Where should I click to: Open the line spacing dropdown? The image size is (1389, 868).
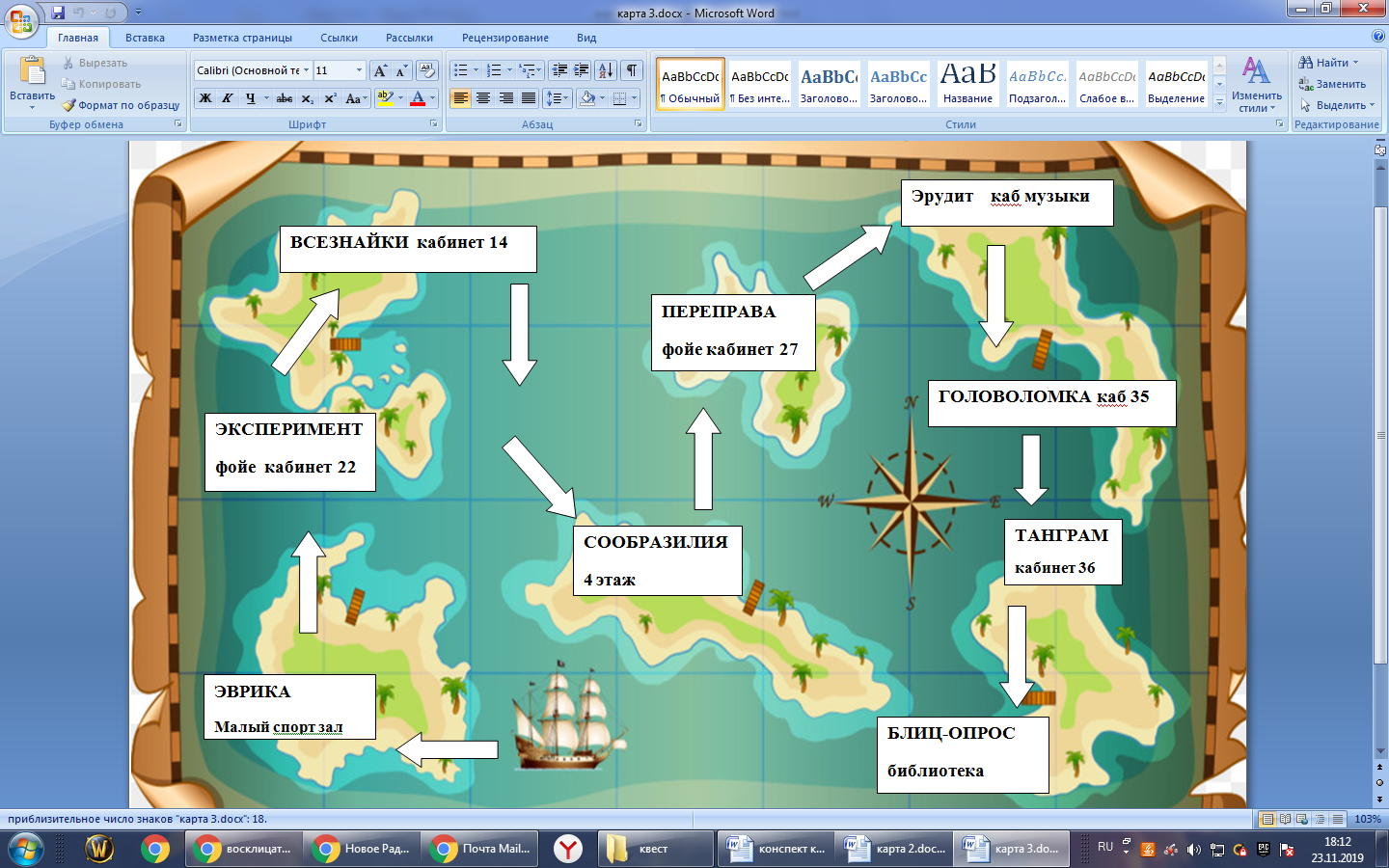click(x=558, y=98)
